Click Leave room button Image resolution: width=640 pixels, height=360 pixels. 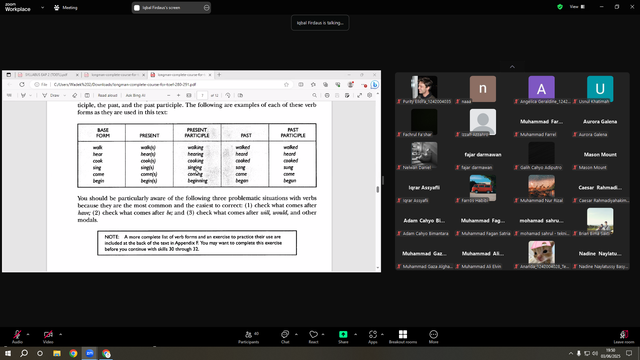[x=624, y=337]
